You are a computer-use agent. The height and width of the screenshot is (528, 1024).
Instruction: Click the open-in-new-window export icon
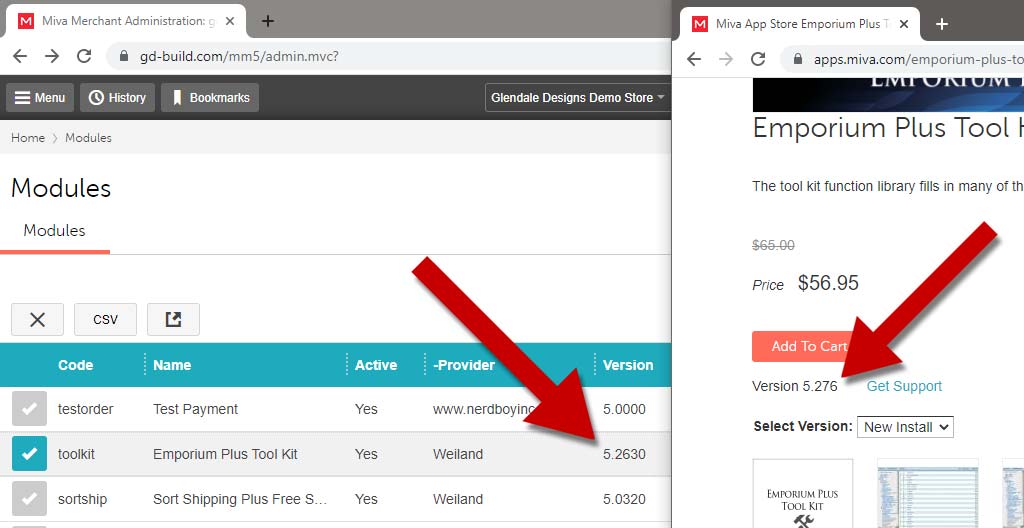(x=173, y=320)
